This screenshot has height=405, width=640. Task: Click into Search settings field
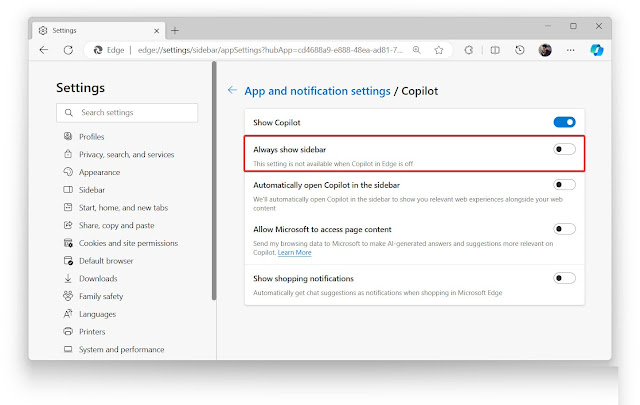[x=127, y=112]
